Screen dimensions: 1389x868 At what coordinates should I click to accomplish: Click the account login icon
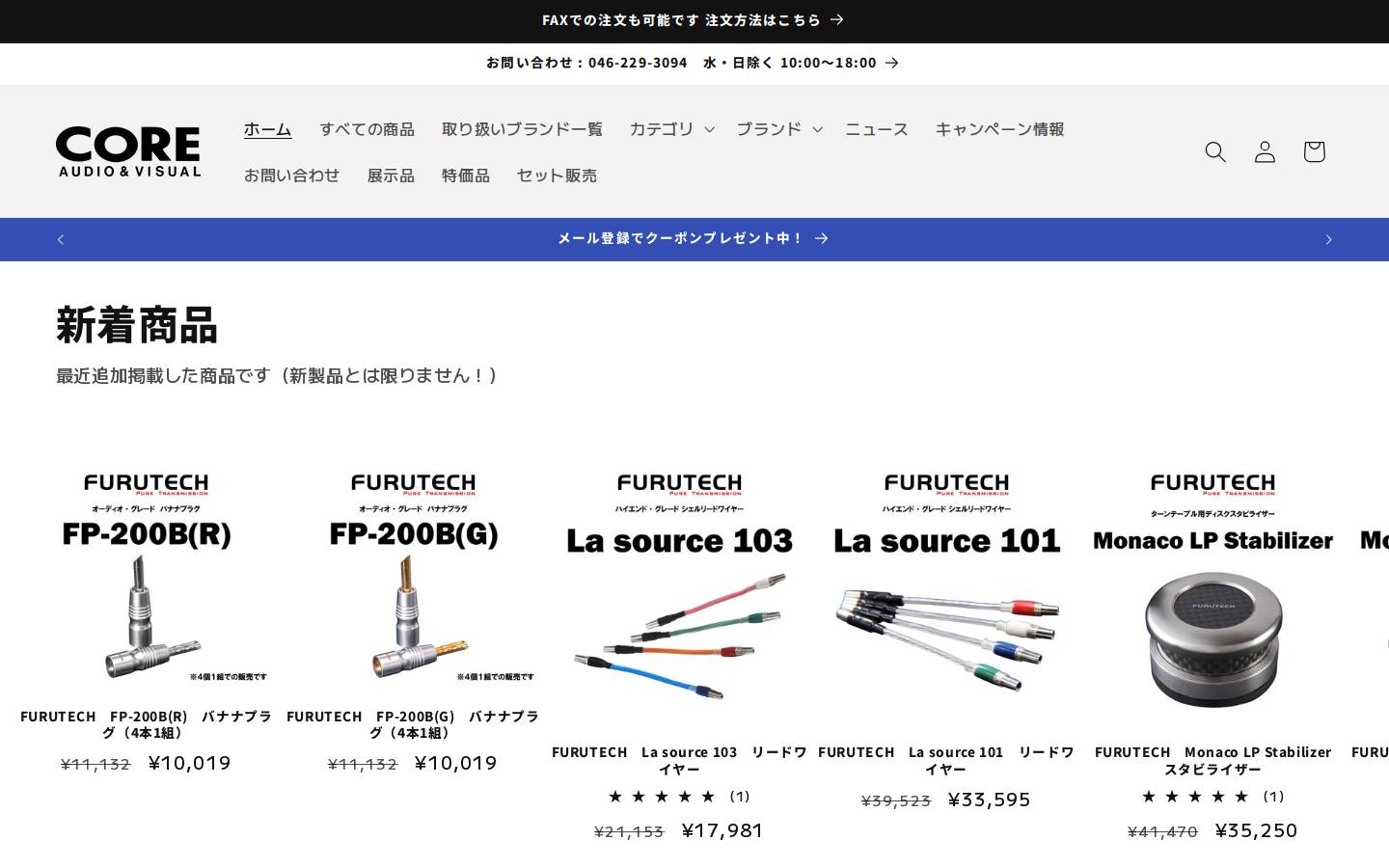pyautogui.click(x=1265, y=151)
